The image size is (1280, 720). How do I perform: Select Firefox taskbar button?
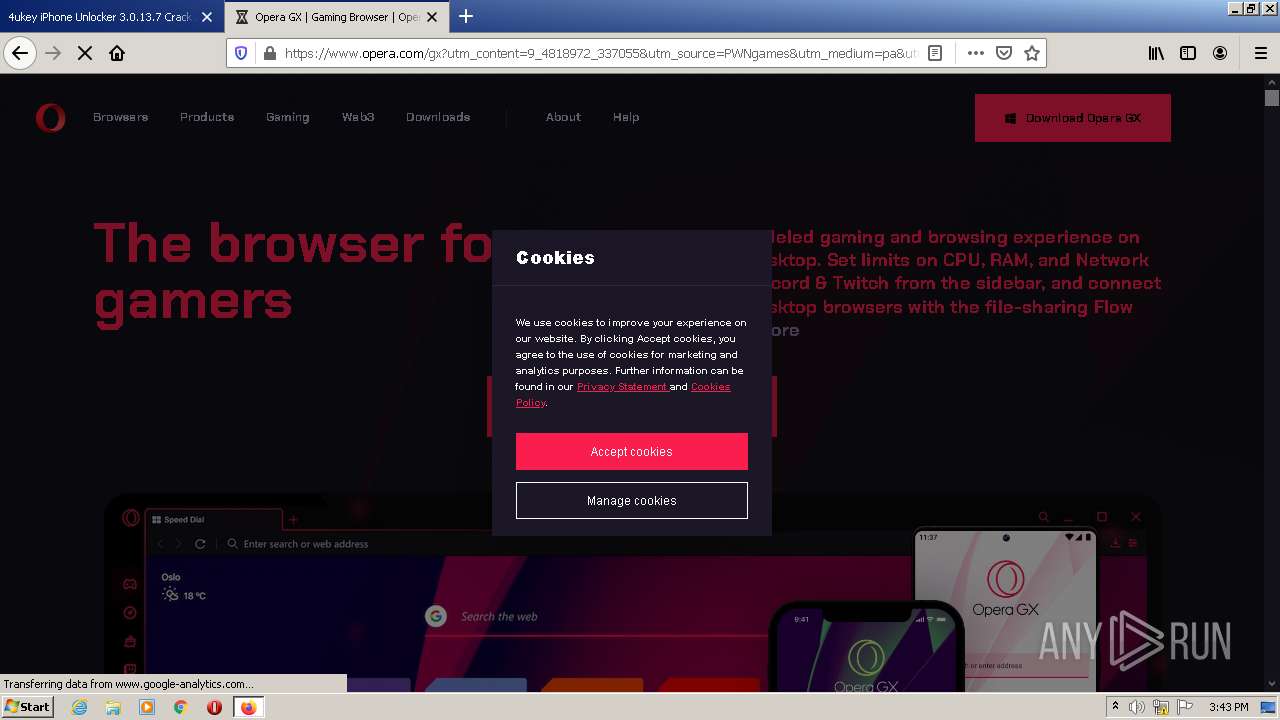coord(248,707)
